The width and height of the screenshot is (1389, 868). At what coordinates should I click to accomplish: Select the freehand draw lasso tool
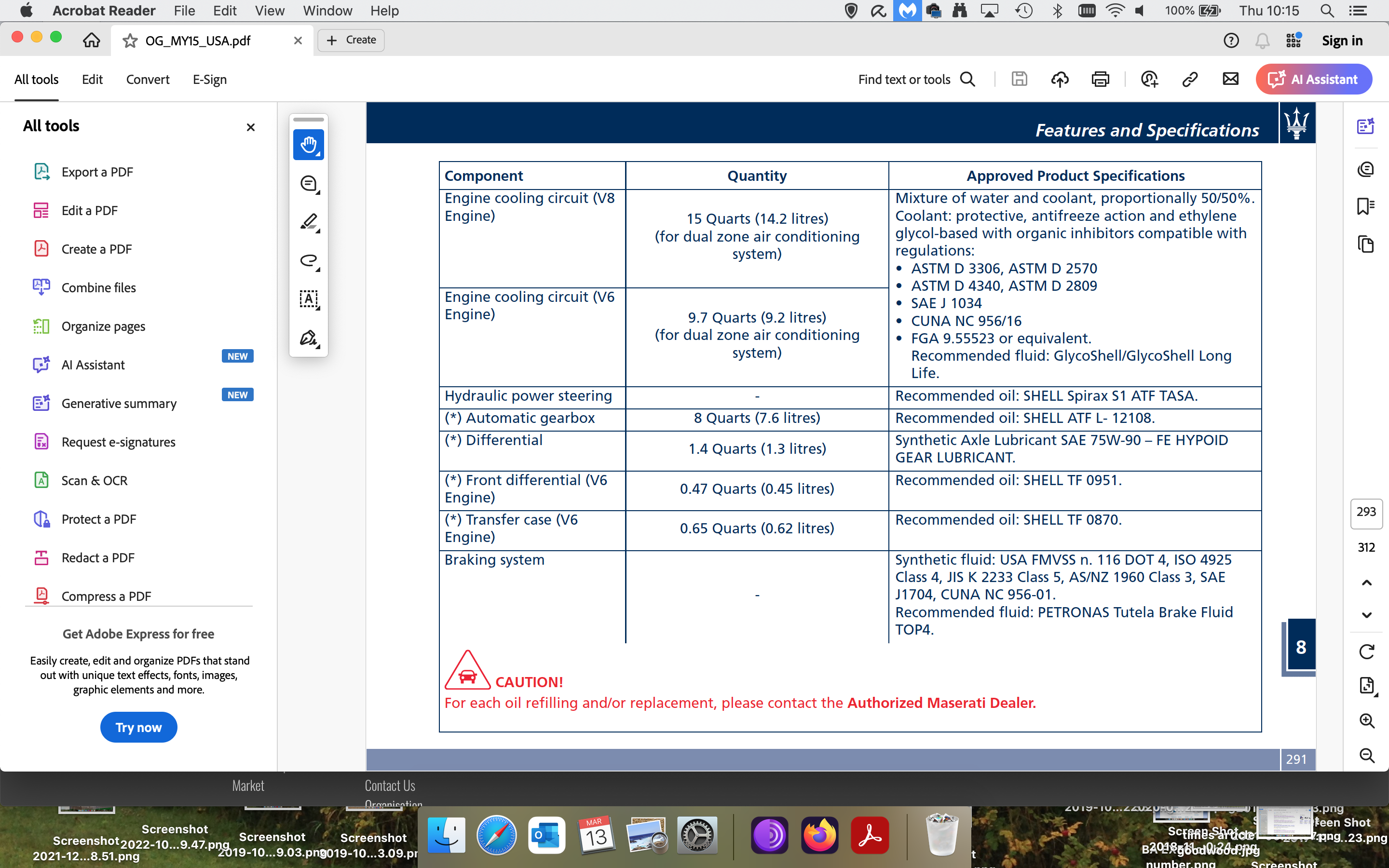308,260
